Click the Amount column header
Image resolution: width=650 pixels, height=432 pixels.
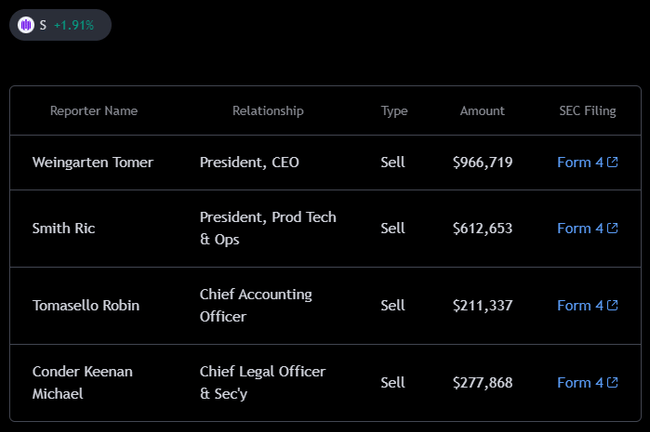[x=482, y=111]
